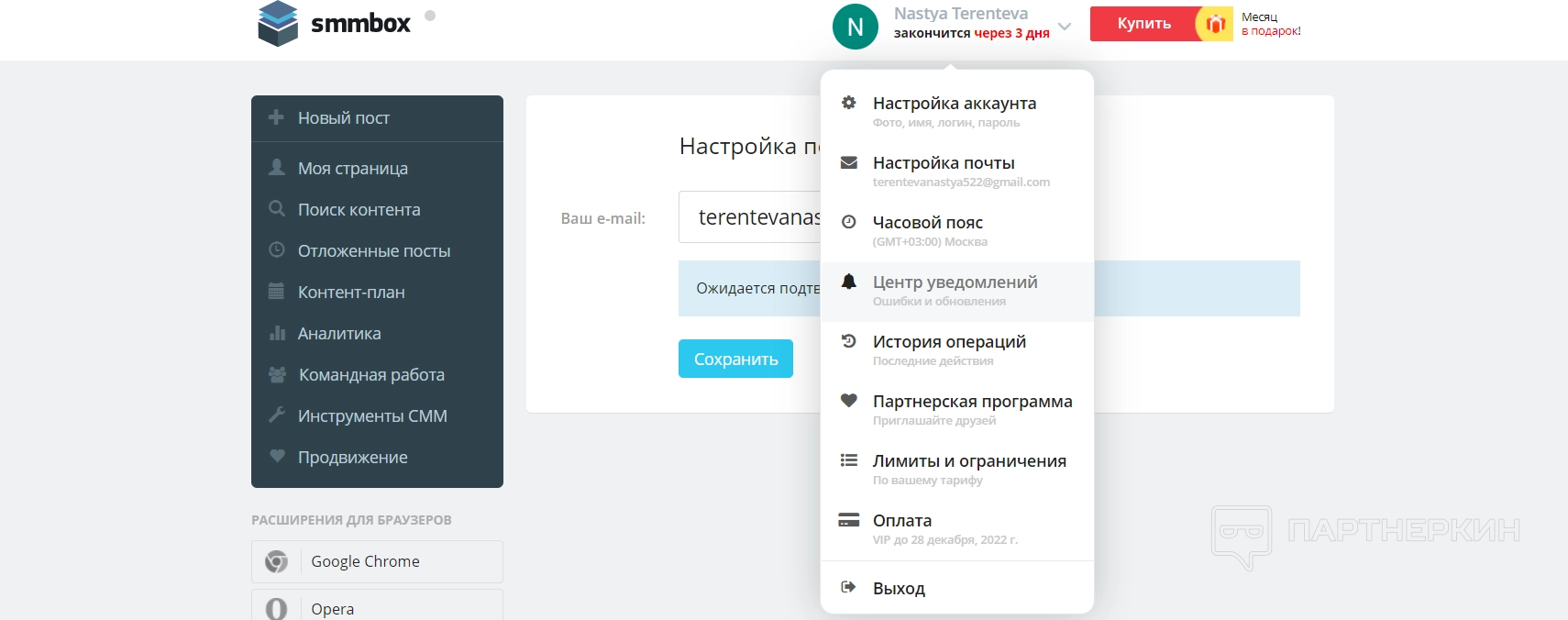The width and height of the screenshot is (1568, 620).
Task: Click the group icon for Командная работа
Action: [x=277, y=374]
